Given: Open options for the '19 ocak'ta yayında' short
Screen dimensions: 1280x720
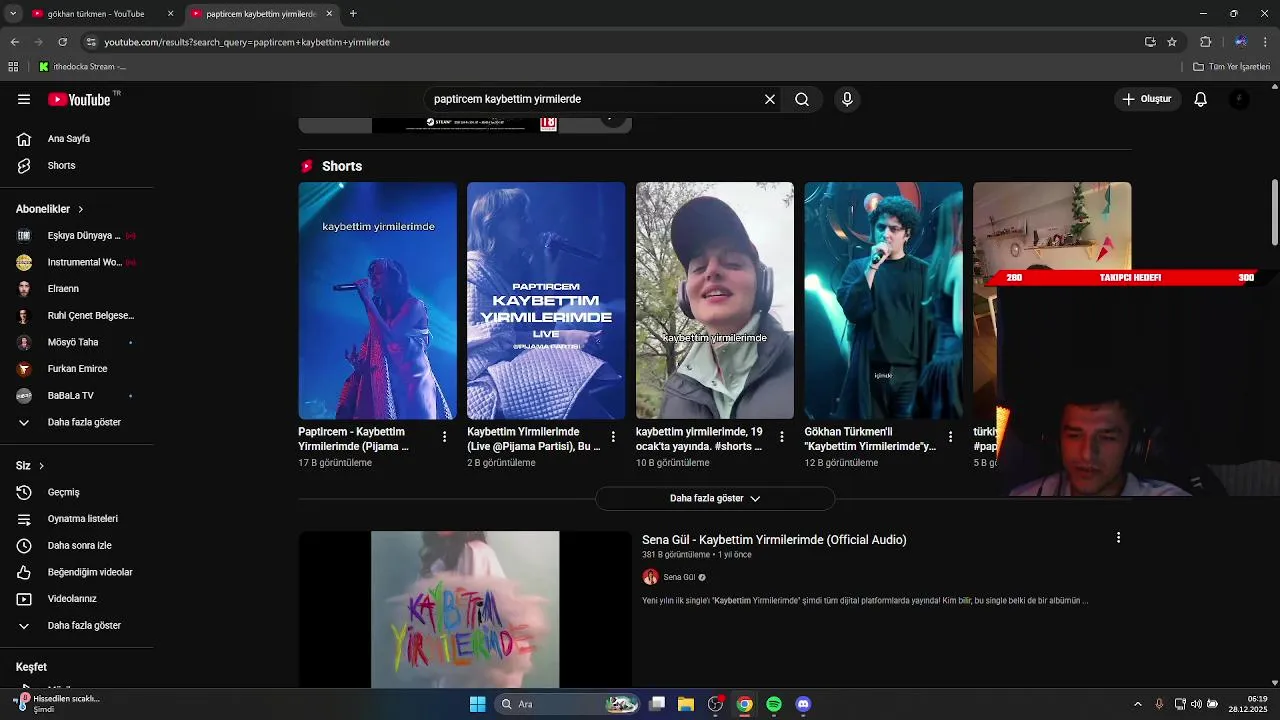Looking at the screenshot, I should pos(782,437).
